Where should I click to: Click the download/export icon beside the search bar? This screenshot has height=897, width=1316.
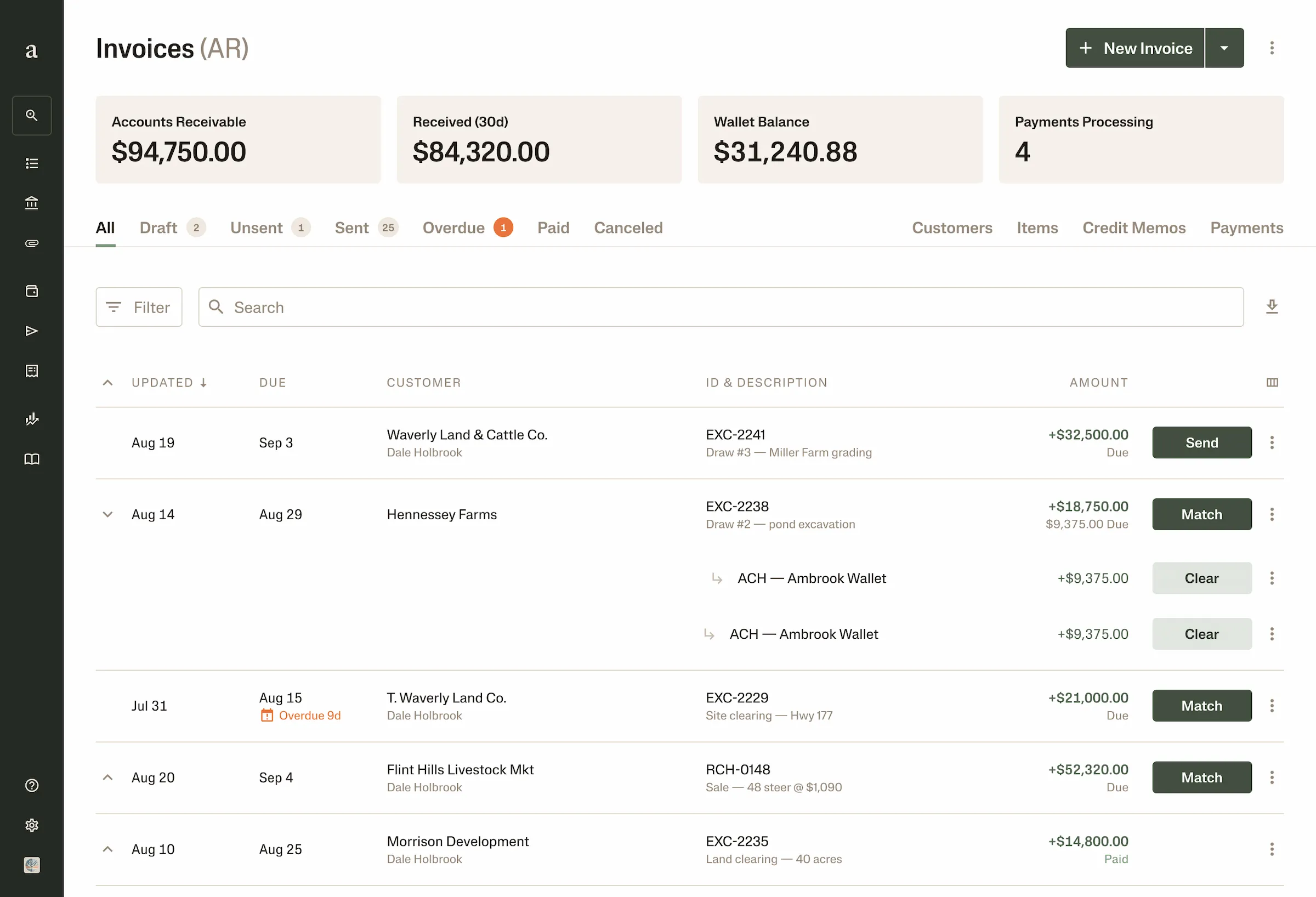[x=1272, y=306]
